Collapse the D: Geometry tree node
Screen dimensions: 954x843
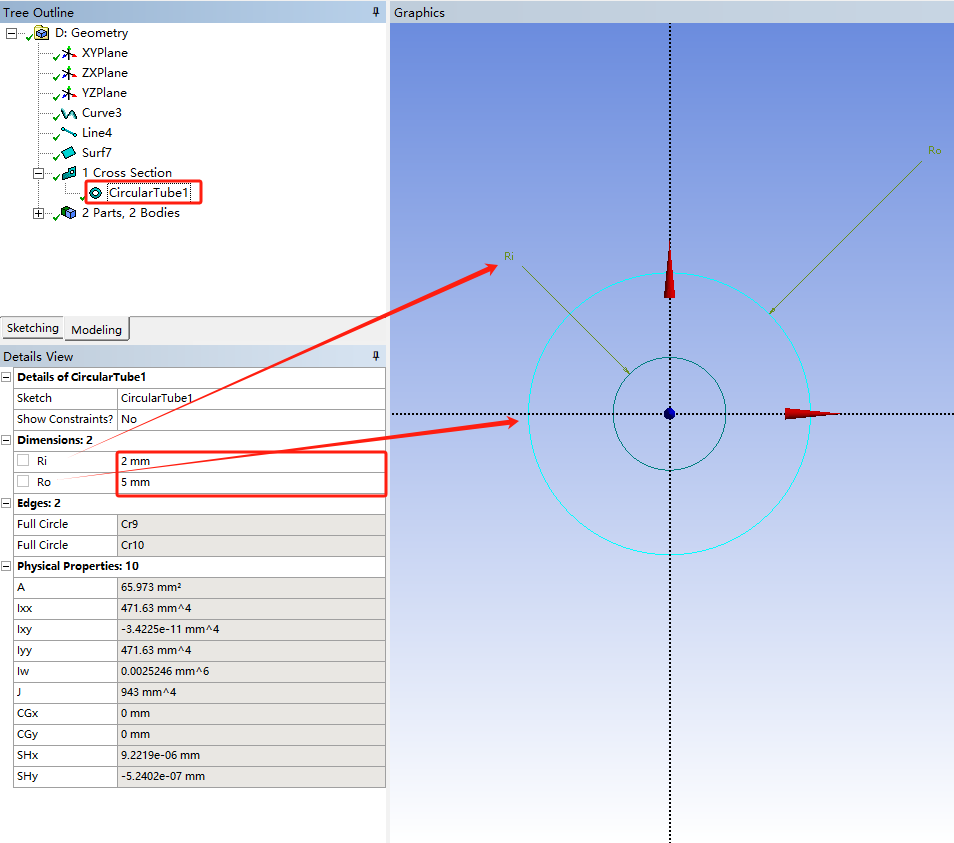point(11,33)
